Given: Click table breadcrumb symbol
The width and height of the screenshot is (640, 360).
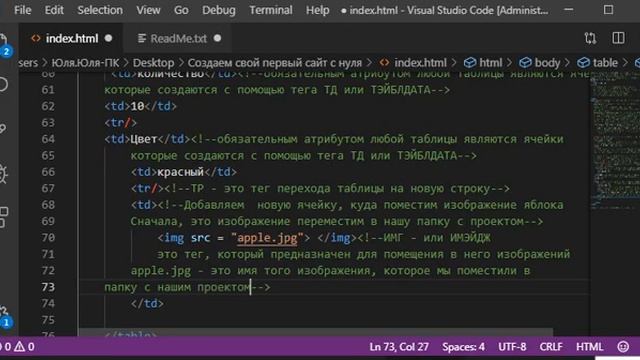Looking at the screenshot, I should (x=598, y=63).
